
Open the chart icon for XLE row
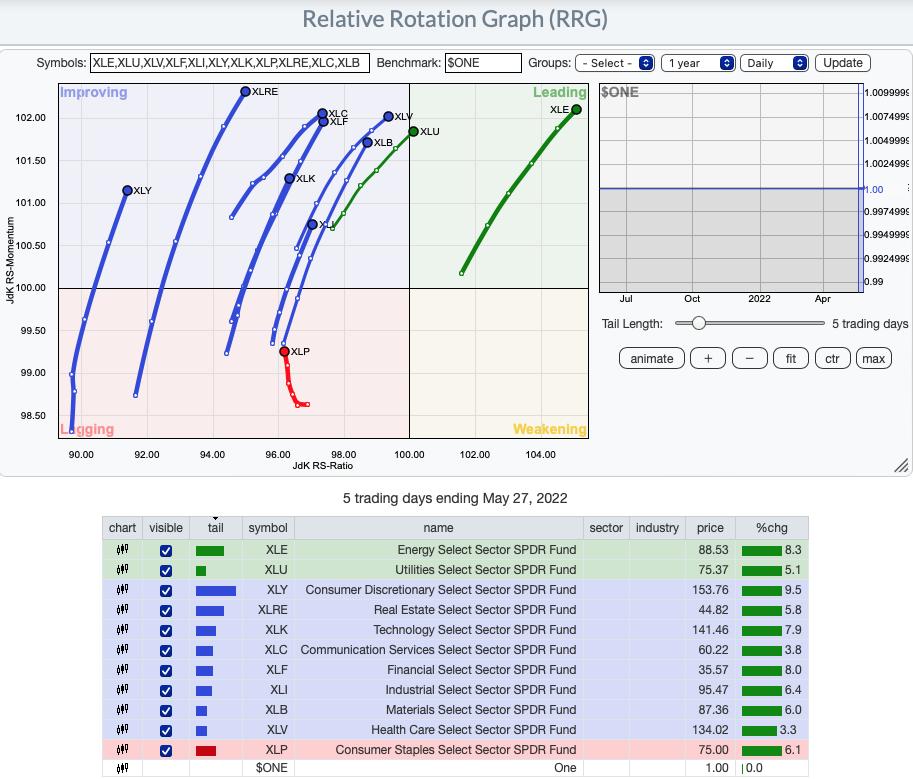123,550
